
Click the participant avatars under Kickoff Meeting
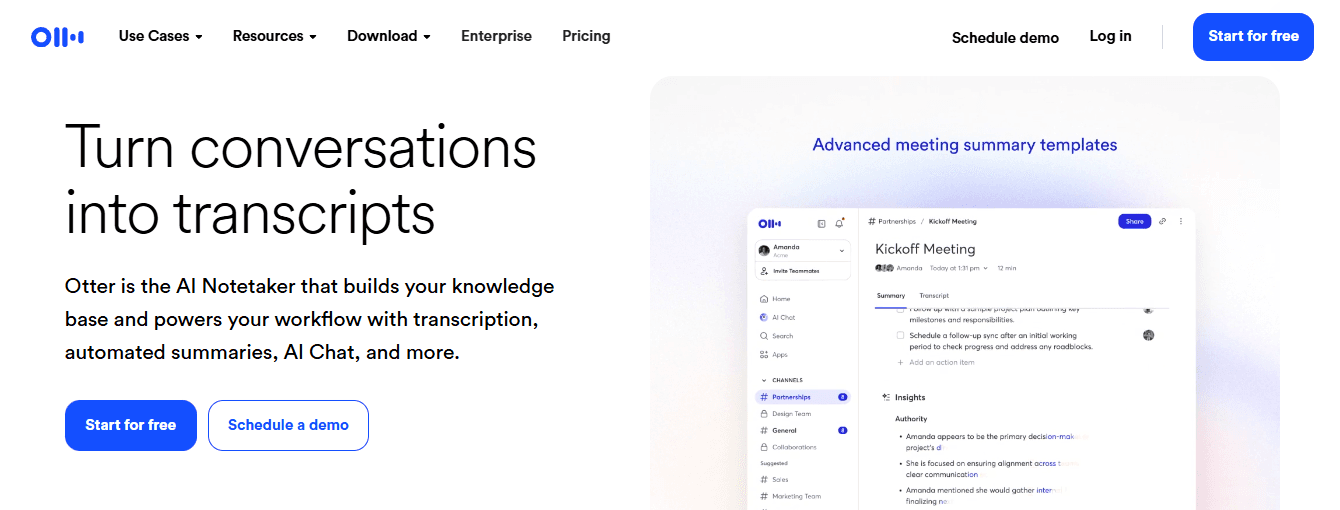(x=884, y=268)
